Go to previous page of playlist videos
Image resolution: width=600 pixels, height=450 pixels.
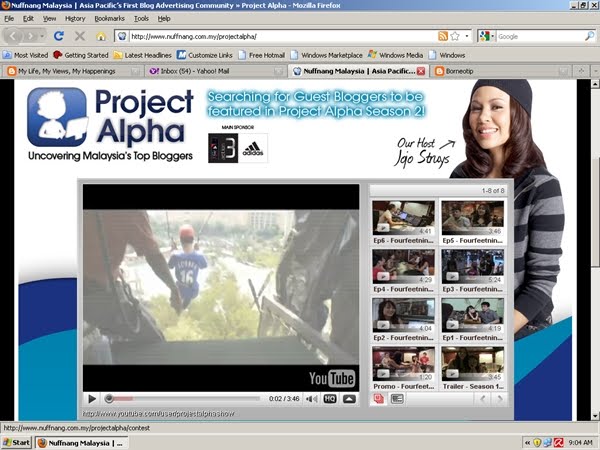pyautogui.click(x=483, y=399)
